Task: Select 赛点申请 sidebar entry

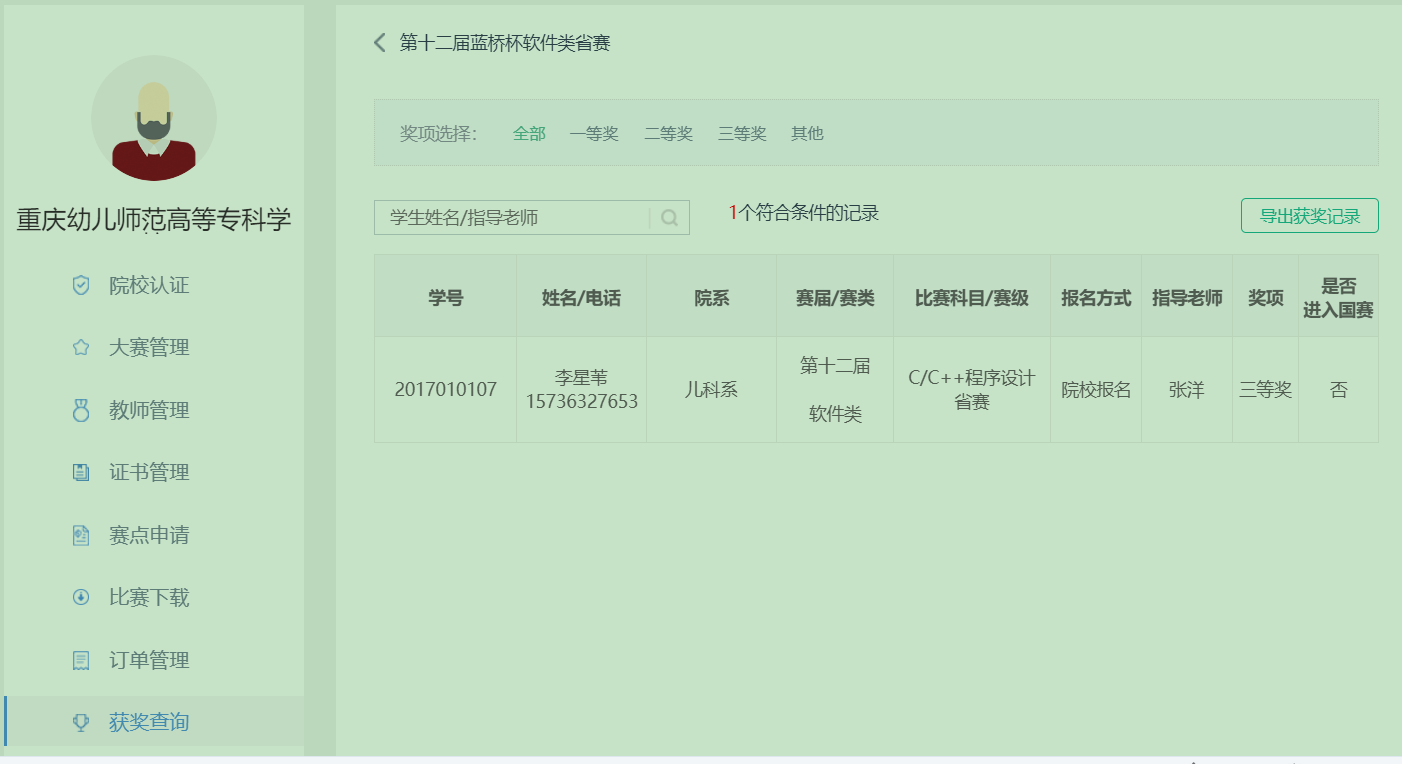Action: (x=149, y=535)
